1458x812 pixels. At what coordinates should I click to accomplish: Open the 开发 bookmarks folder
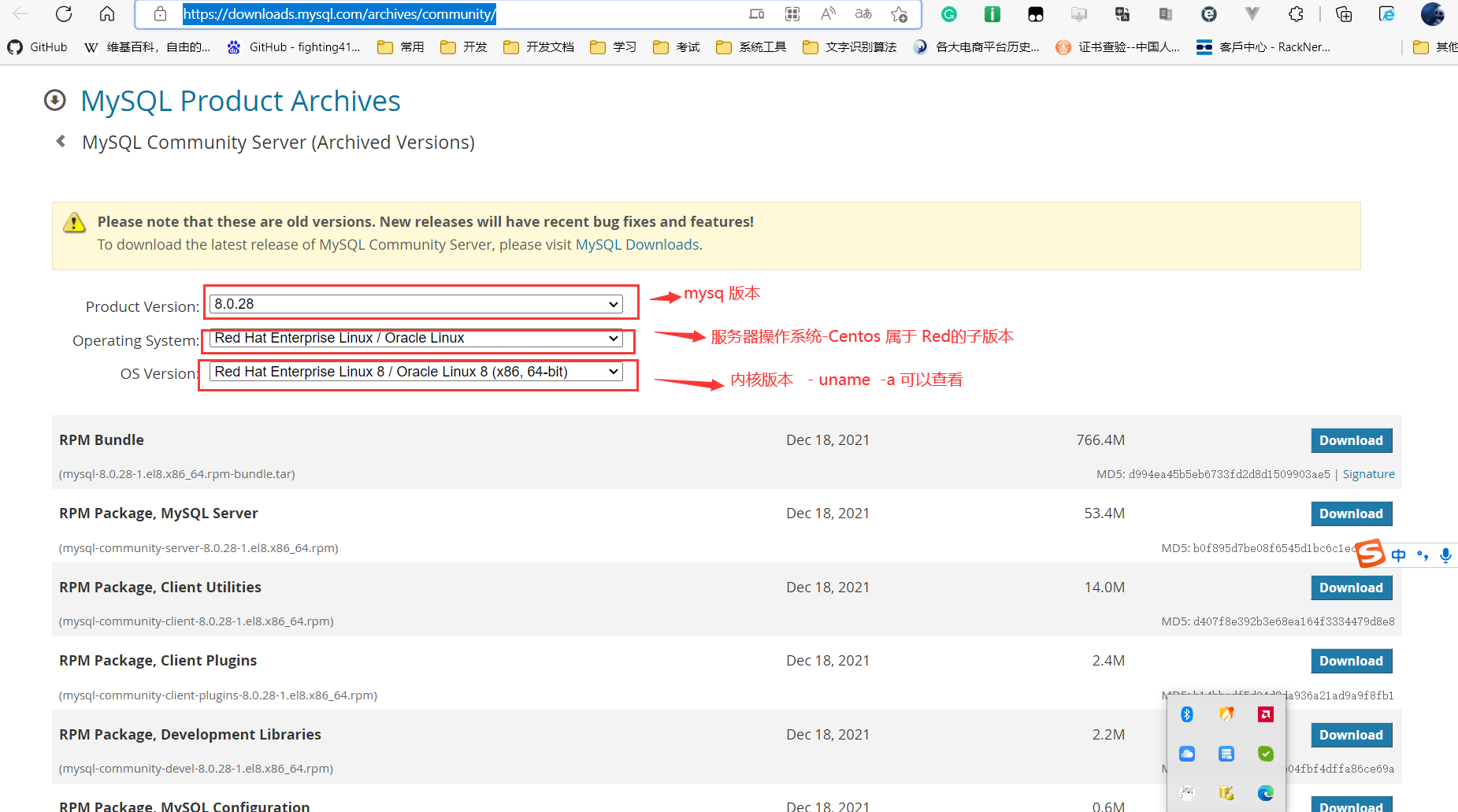pyautogui.click(x=464, y=47)
